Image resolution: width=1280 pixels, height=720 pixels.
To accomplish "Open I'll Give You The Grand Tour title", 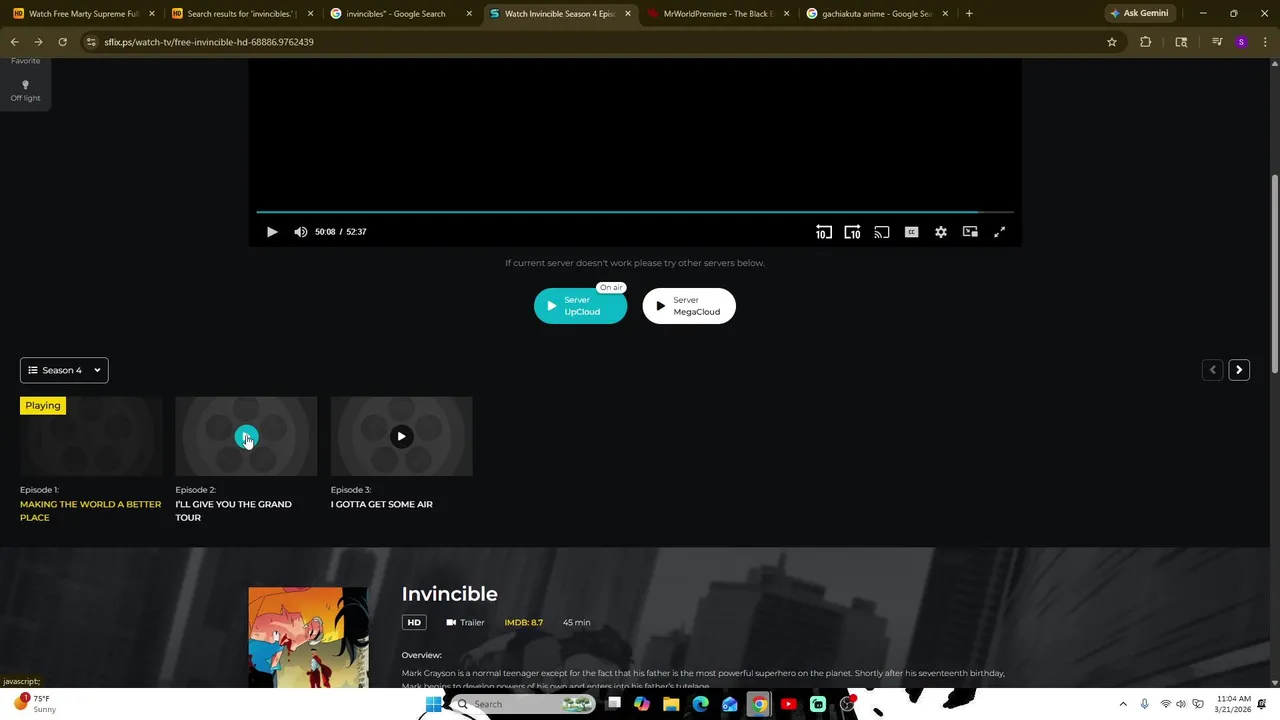I will (233, 511).
